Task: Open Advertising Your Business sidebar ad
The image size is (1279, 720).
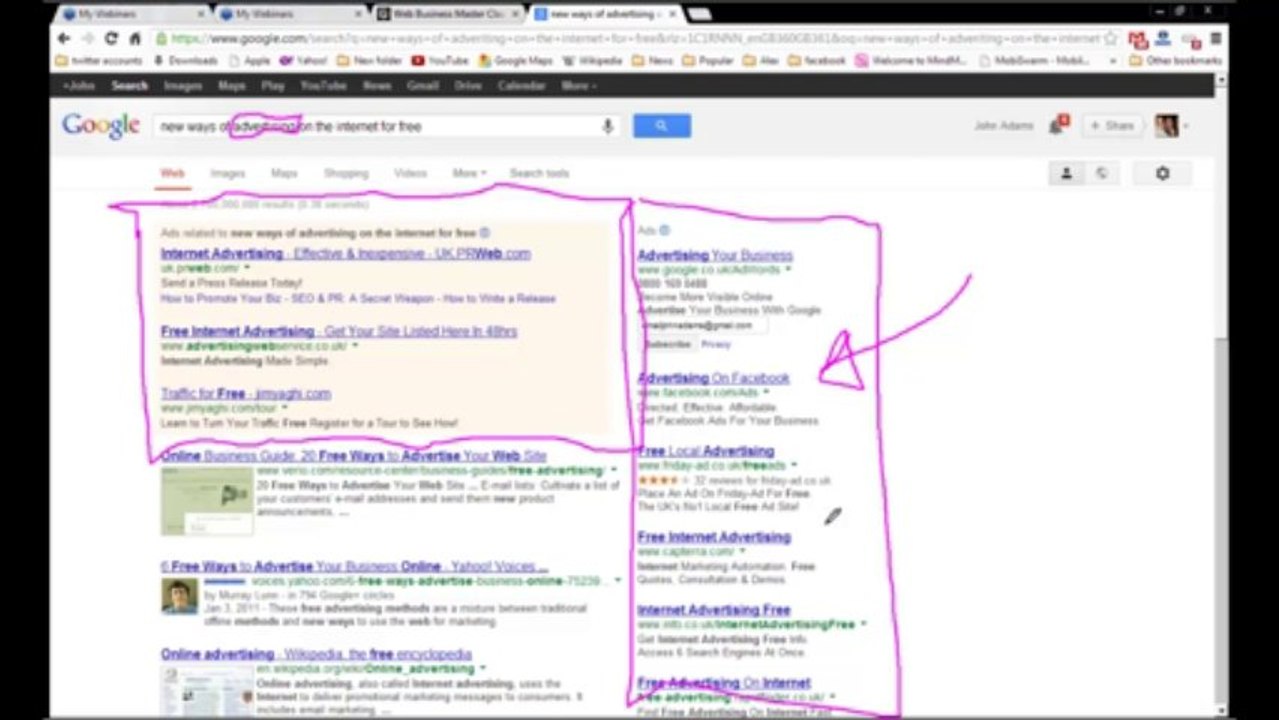Action: 715,256
